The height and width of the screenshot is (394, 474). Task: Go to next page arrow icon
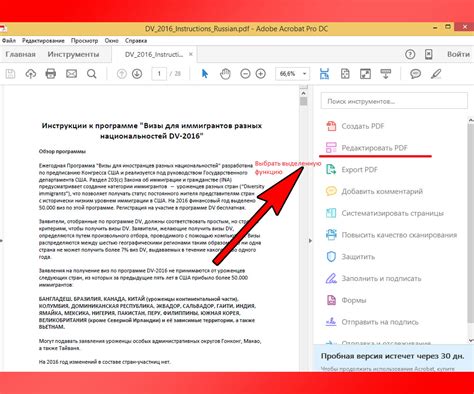pos(137,74)
